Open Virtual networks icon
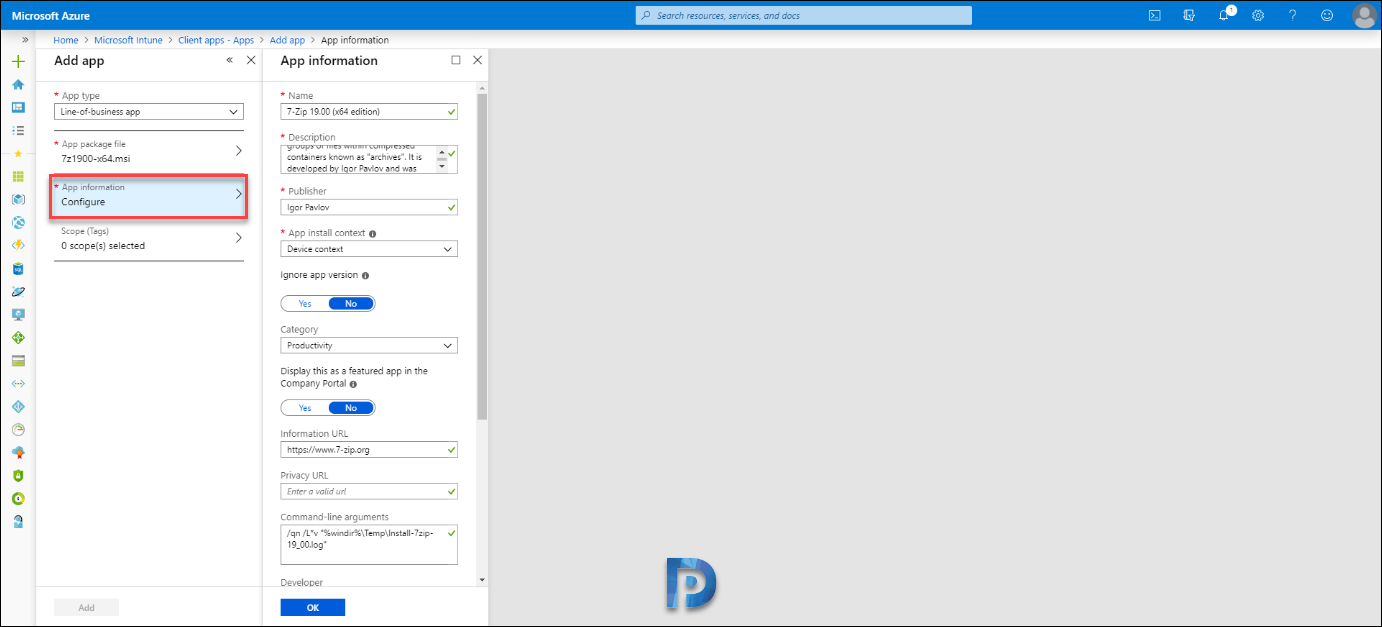 (x=18, y=383)
